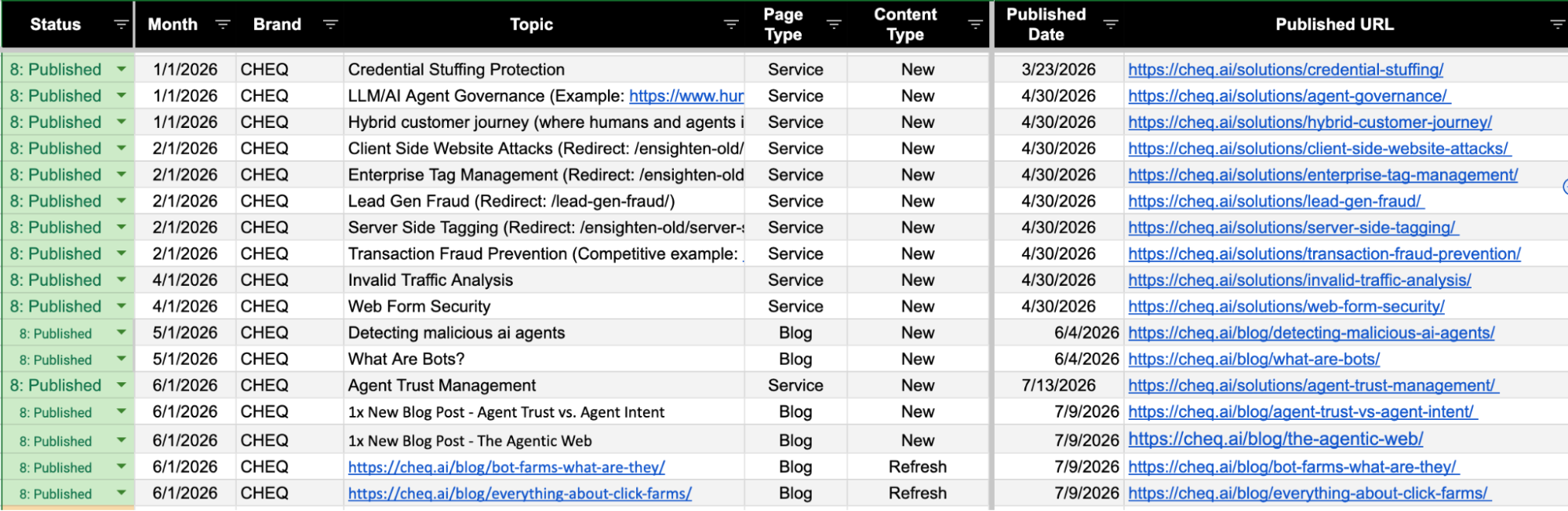
Task: Select the Transaction Fraud Prevention topic cell
Action: click(544, 254)
